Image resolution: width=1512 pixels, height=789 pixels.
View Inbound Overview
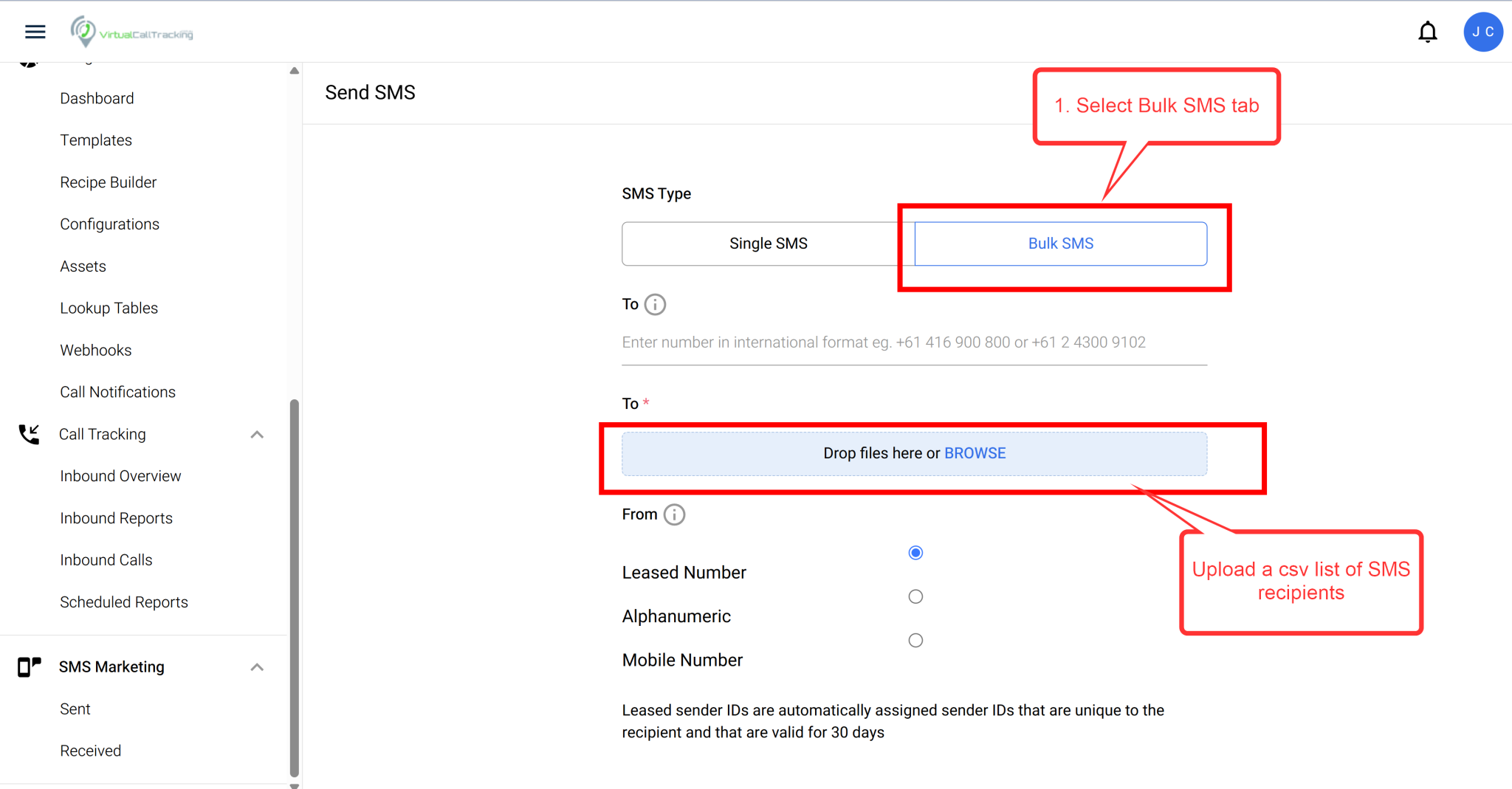(x=120, y=476)
